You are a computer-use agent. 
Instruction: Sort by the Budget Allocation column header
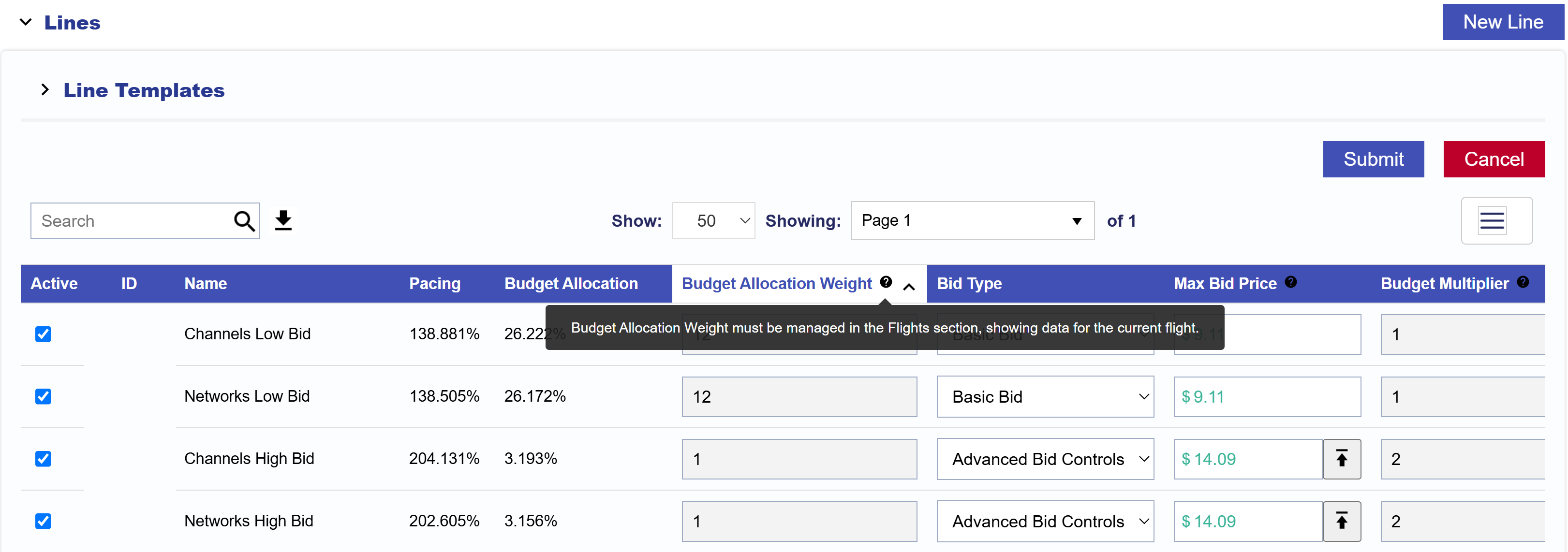[571, 284]
